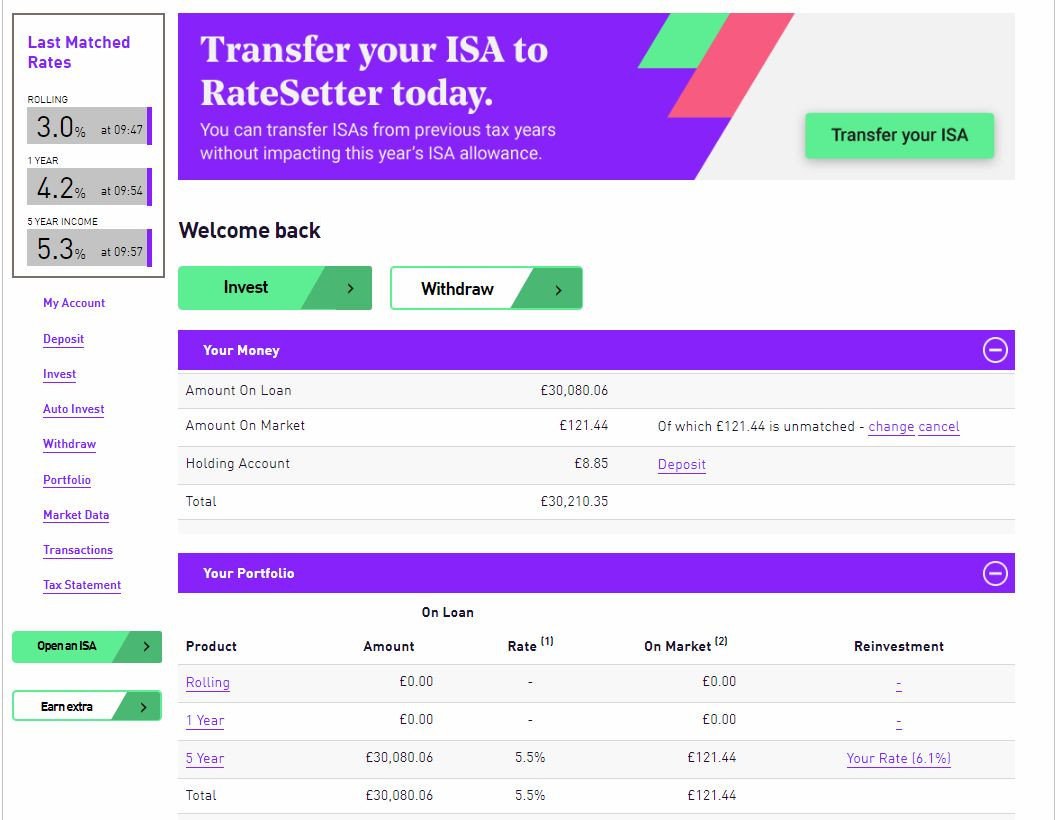Viewport: 1056px width, 820px height.
Task: Click the Transfer your ISA banner headline
Action: [x=374, y=71]
